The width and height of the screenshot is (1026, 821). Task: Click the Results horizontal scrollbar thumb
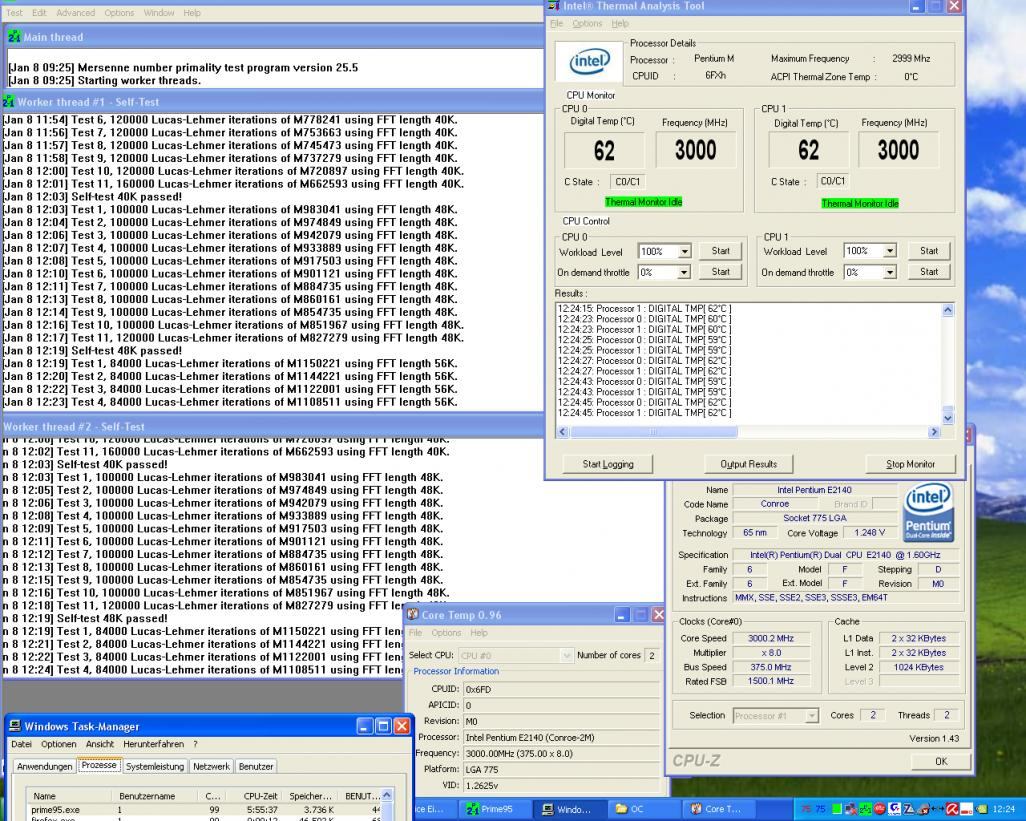[653, 432]
